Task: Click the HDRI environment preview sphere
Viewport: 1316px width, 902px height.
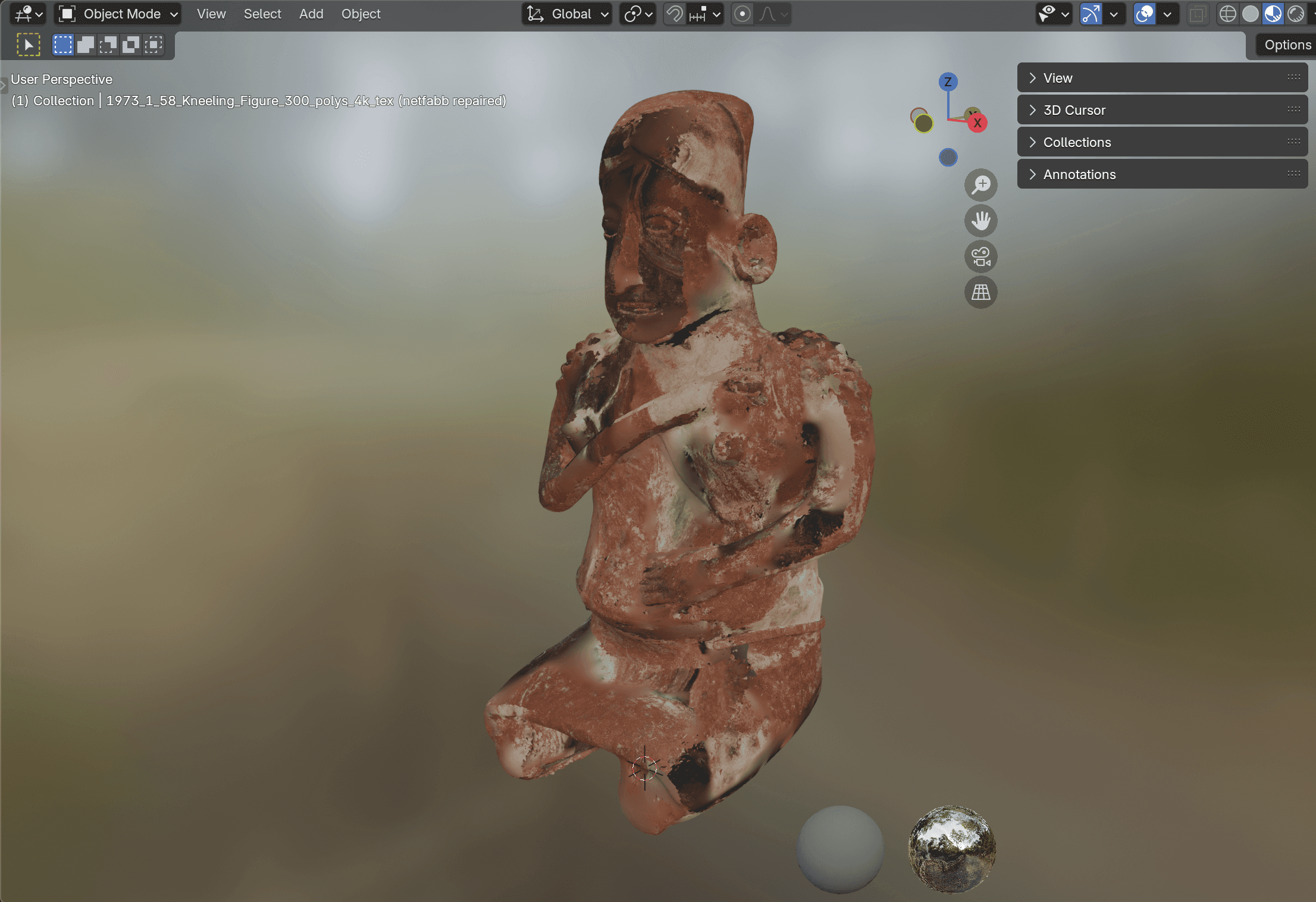Action: tap(952, 849)
